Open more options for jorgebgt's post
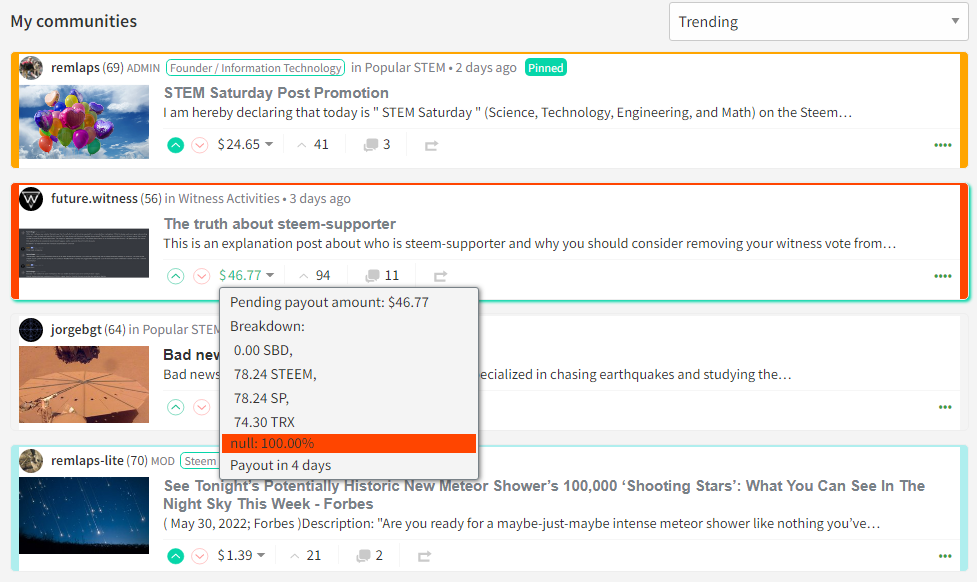Screen dimensions: 977x582 tap(945, 407)
